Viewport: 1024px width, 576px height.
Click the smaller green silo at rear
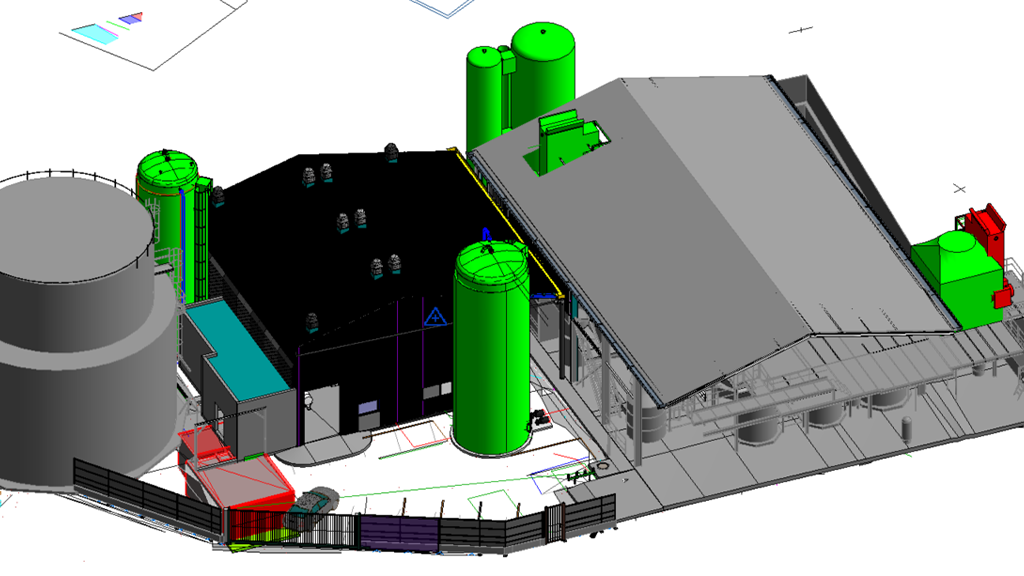[x=483, y=98]
